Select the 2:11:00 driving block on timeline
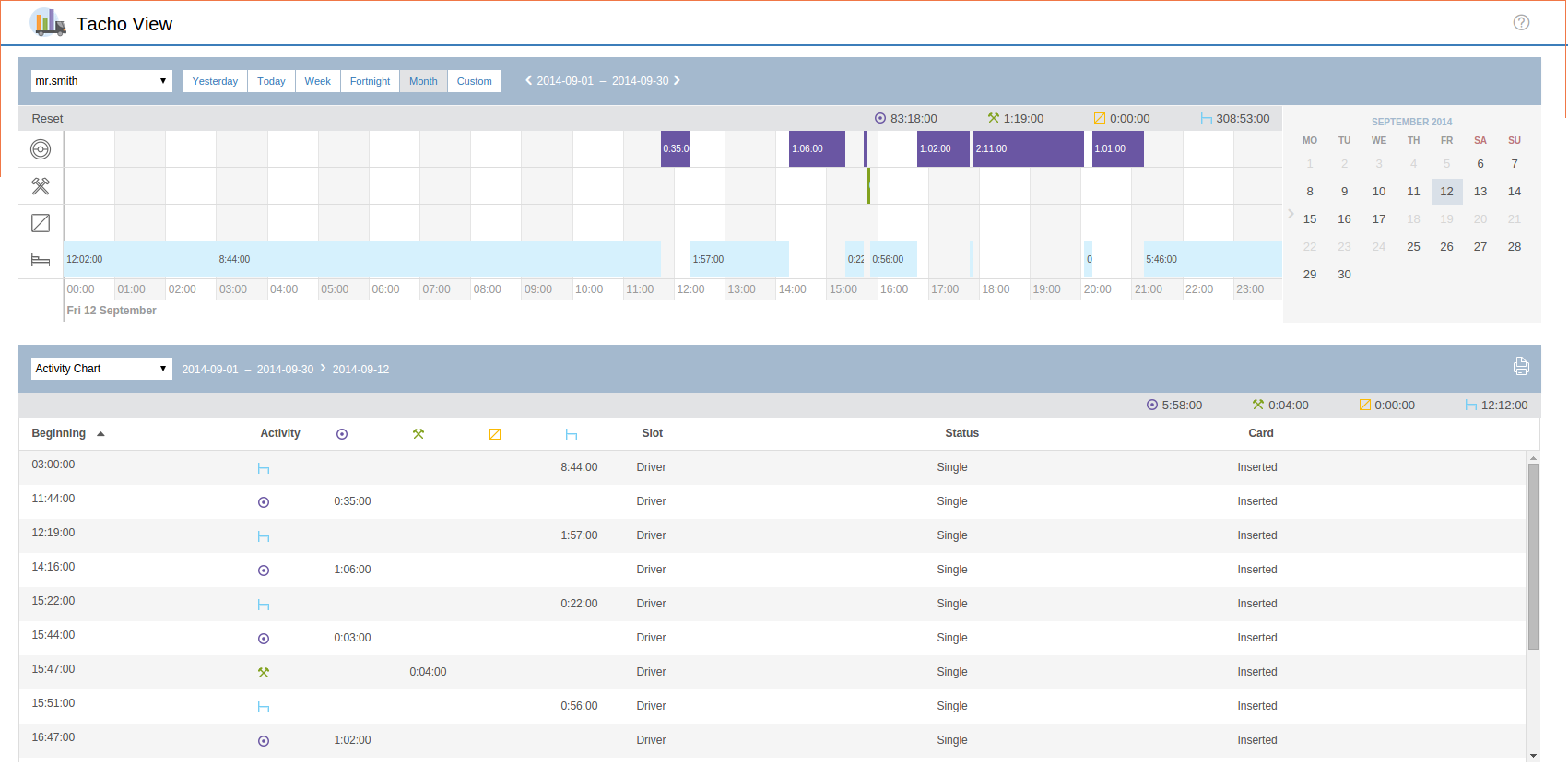 pyautogui.click(x=1027, y=148)
